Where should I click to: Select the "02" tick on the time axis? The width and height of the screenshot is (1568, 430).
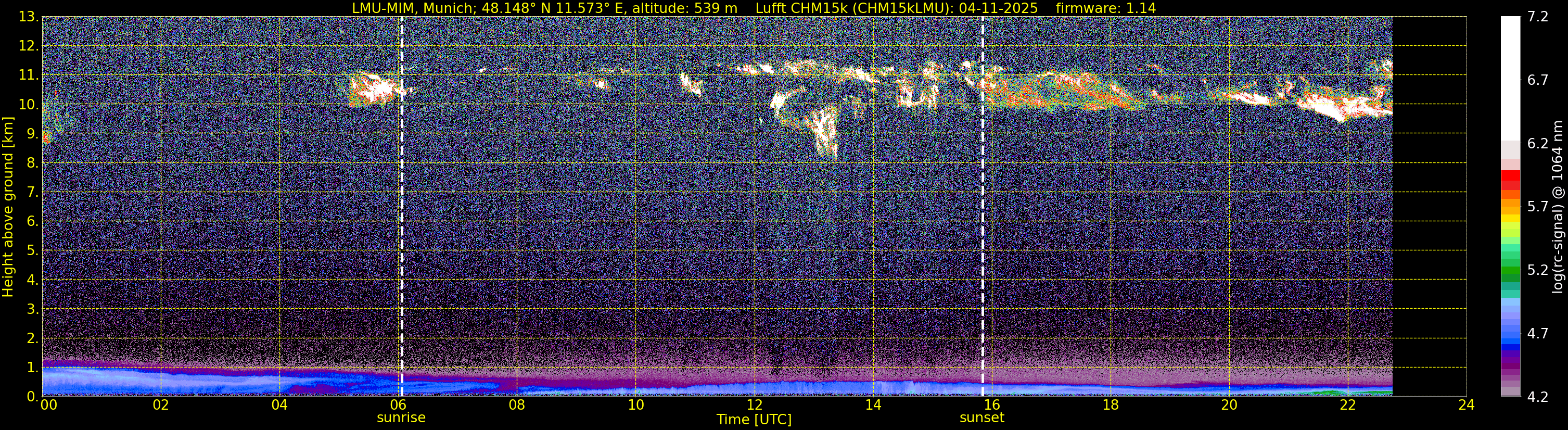[161, 405]
